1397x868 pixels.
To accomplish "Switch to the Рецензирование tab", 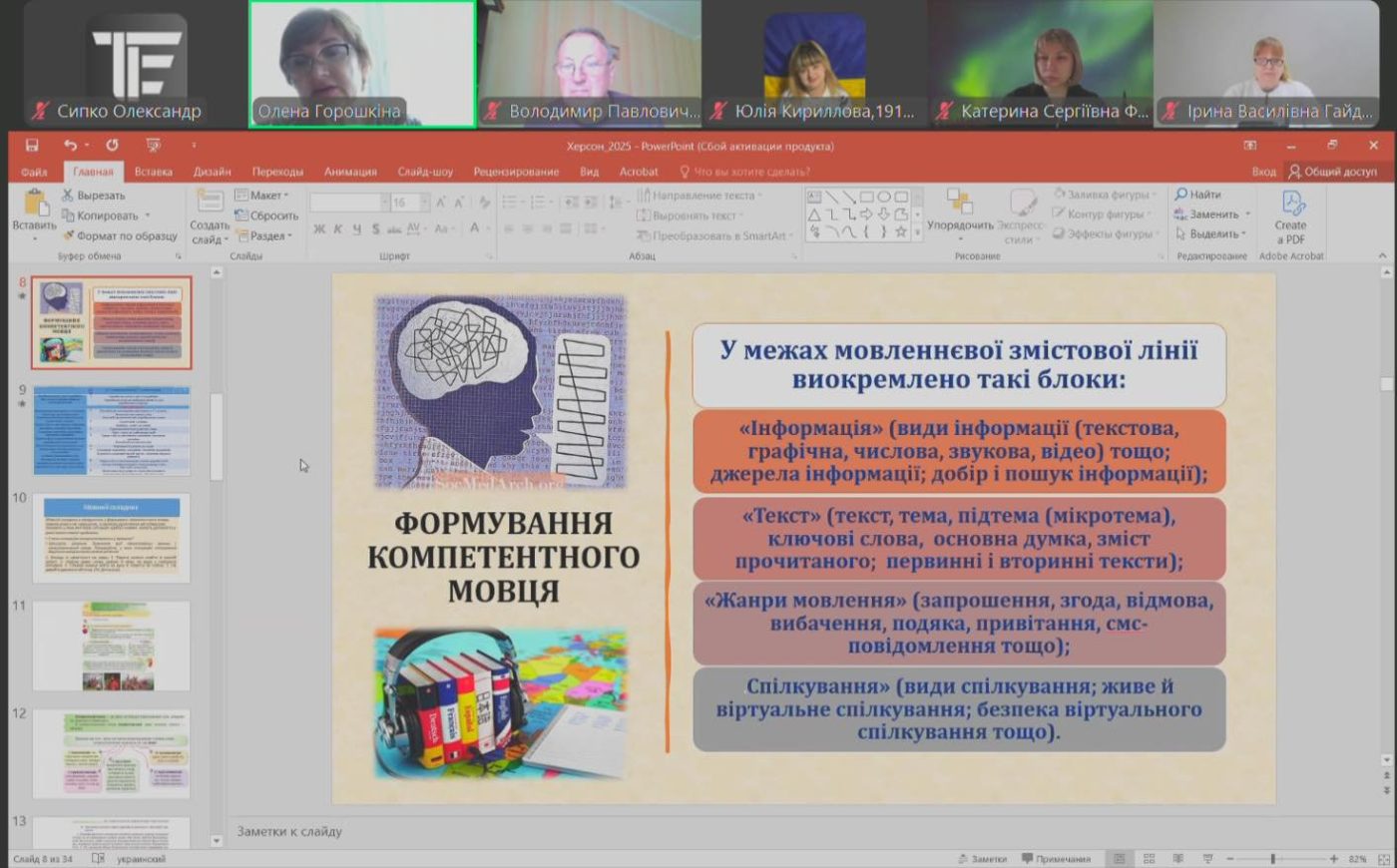I will tap(516, 172).
